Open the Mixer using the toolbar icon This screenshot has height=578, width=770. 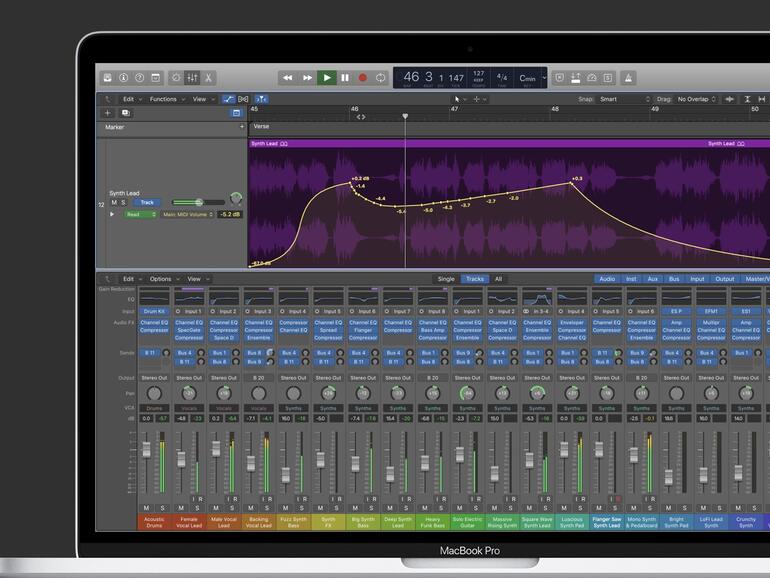(x=192, y=78)
